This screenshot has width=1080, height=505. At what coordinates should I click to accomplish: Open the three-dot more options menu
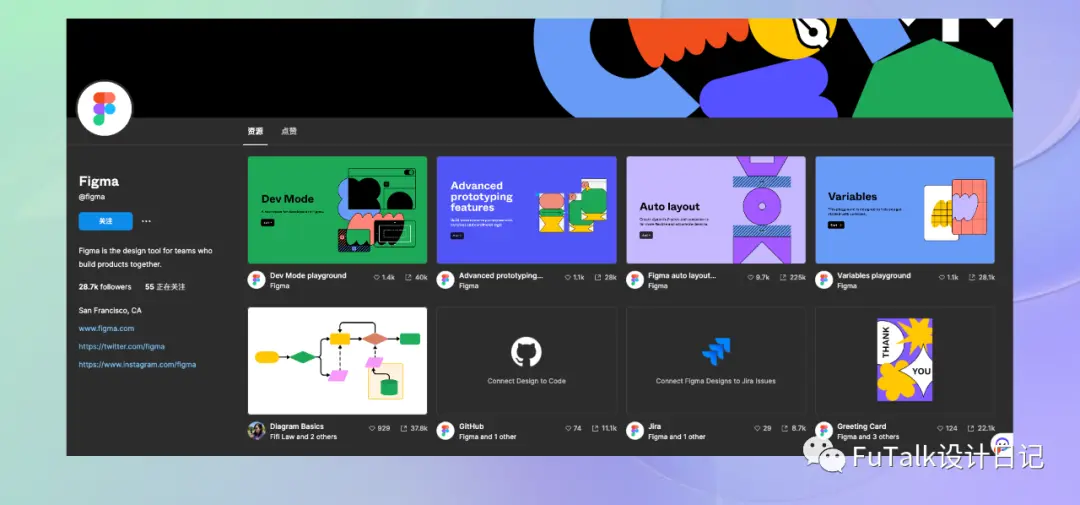coord(146,221)
